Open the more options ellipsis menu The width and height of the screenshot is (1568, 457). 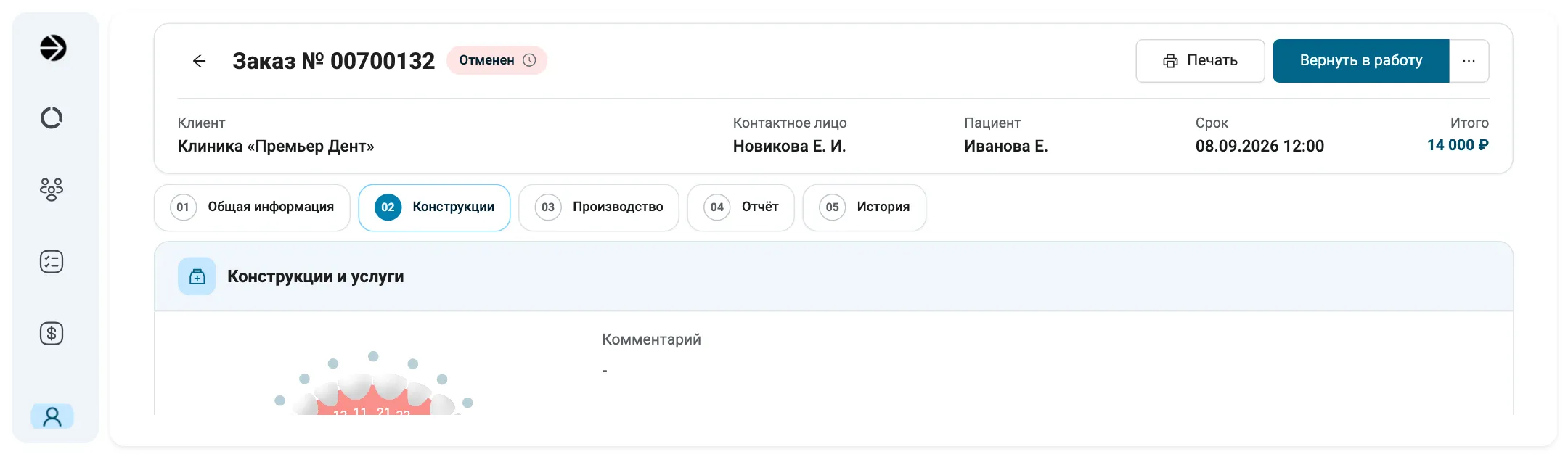click(1469, 61)
